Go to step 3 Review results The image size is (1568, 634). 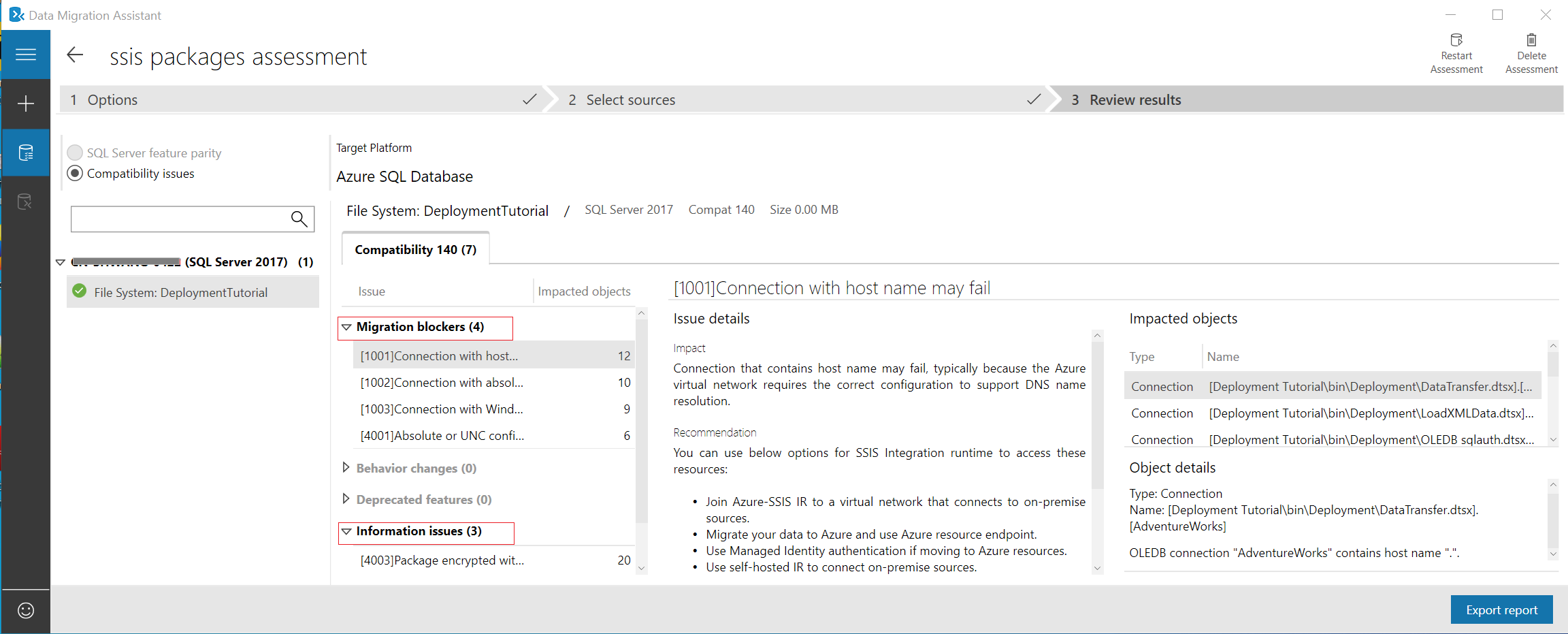point(1305,100)
